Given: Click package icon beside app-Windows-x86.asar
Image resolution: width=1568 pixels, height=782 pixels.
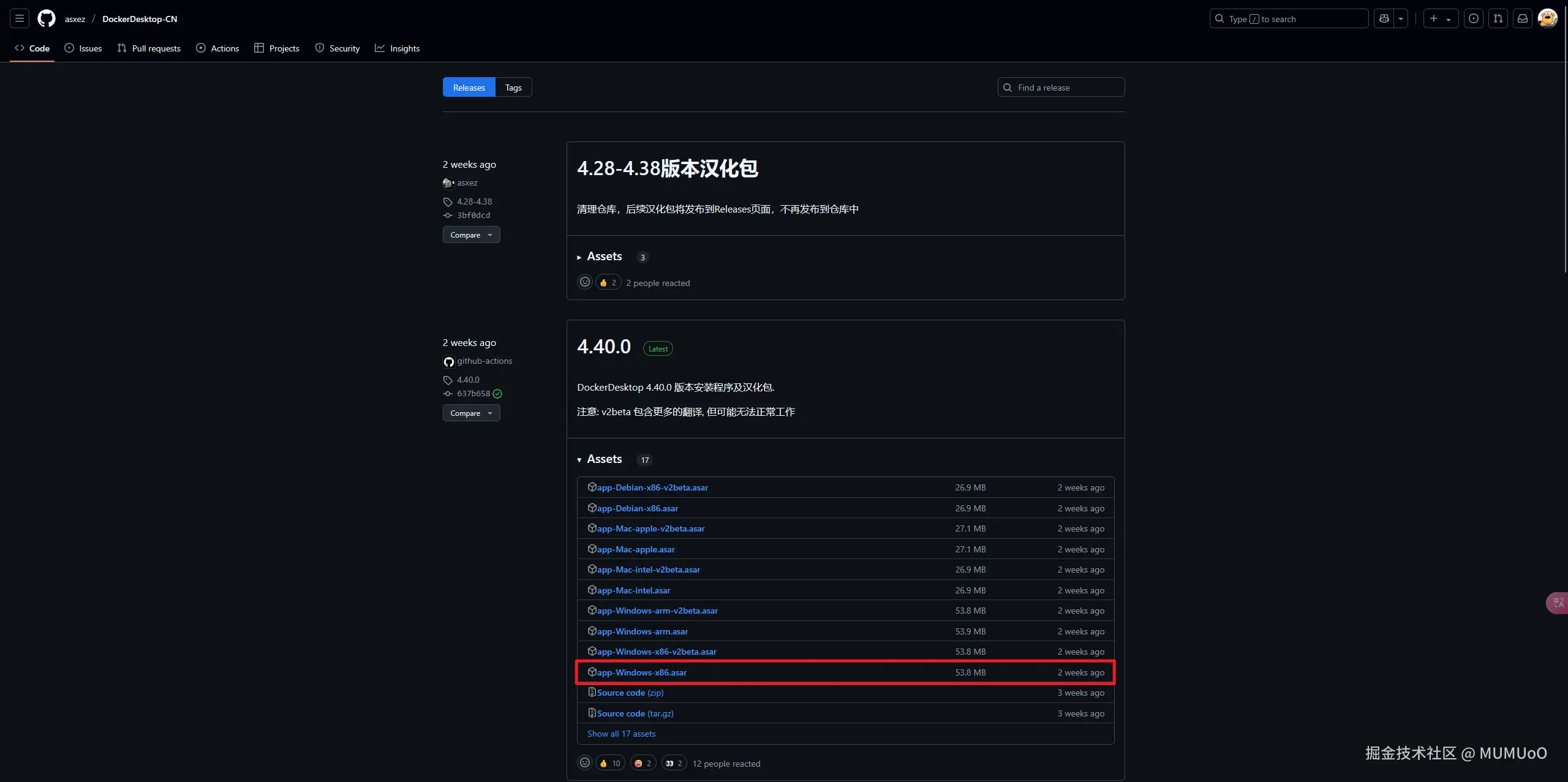Looking at the screenshot, I should pyautogui.click(x=592, y=672).
